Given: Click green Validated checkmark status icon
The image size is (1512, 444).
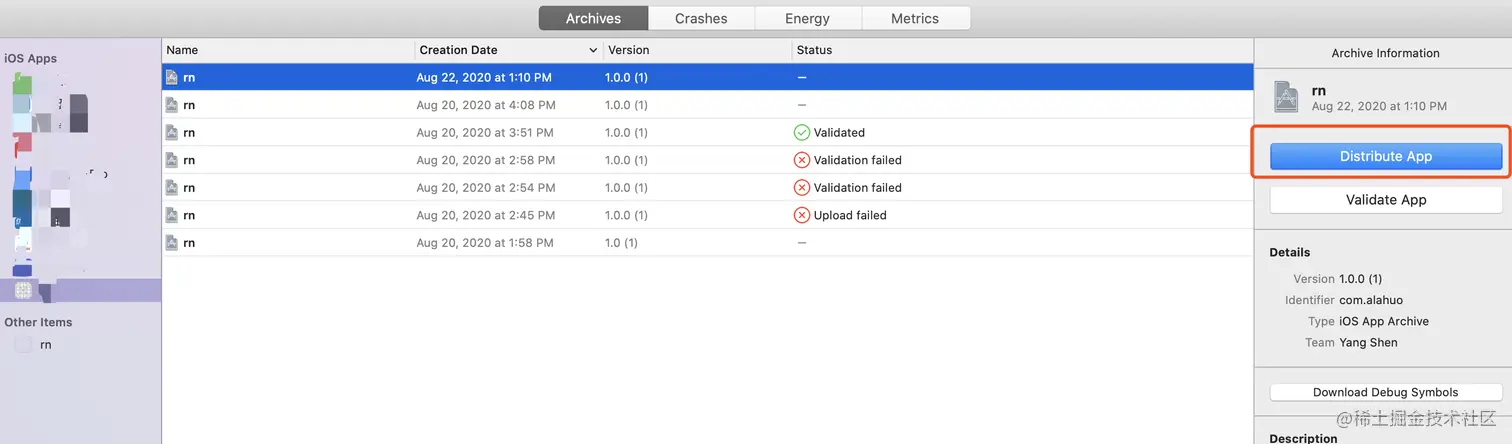Looking at the screenshot, I should pyautogui.click(x=801, y=132).
